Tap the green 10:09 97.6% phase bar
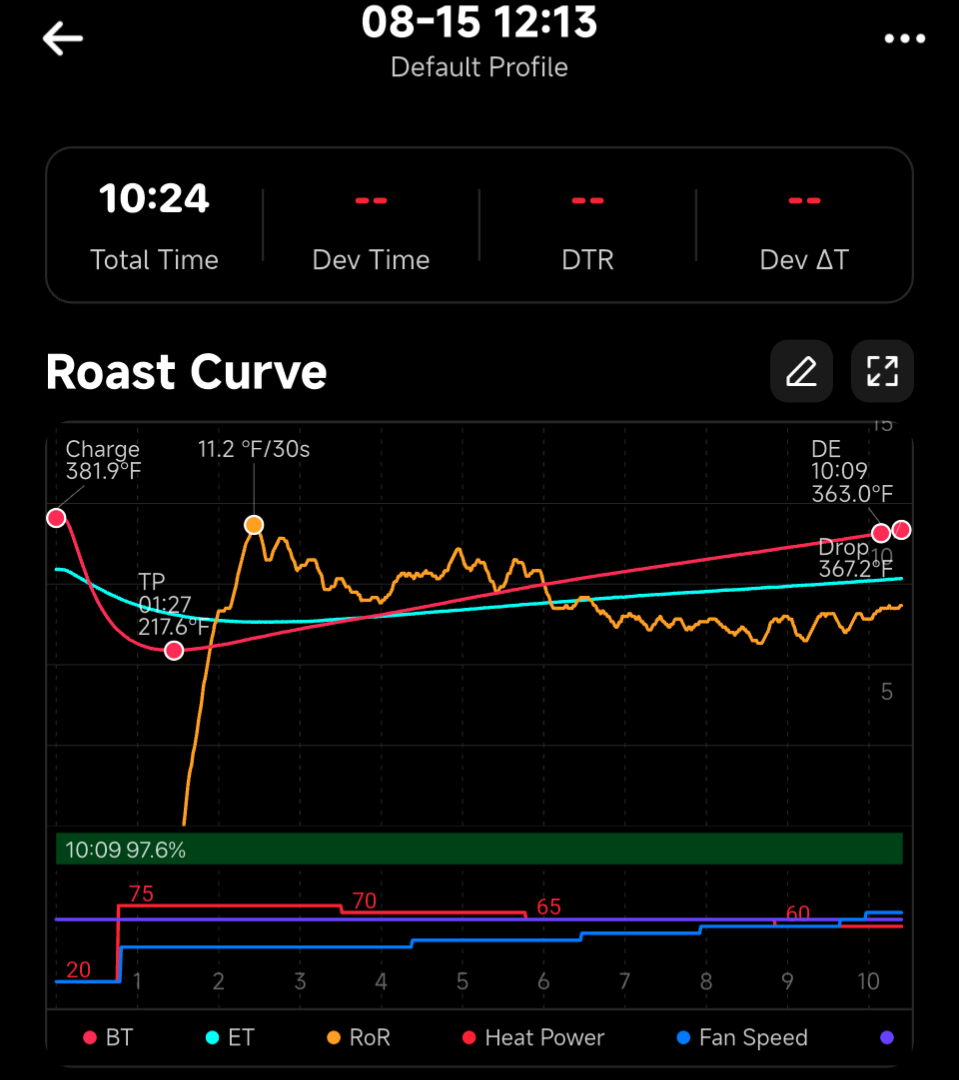959x1080 pixels. coord(480,849)
